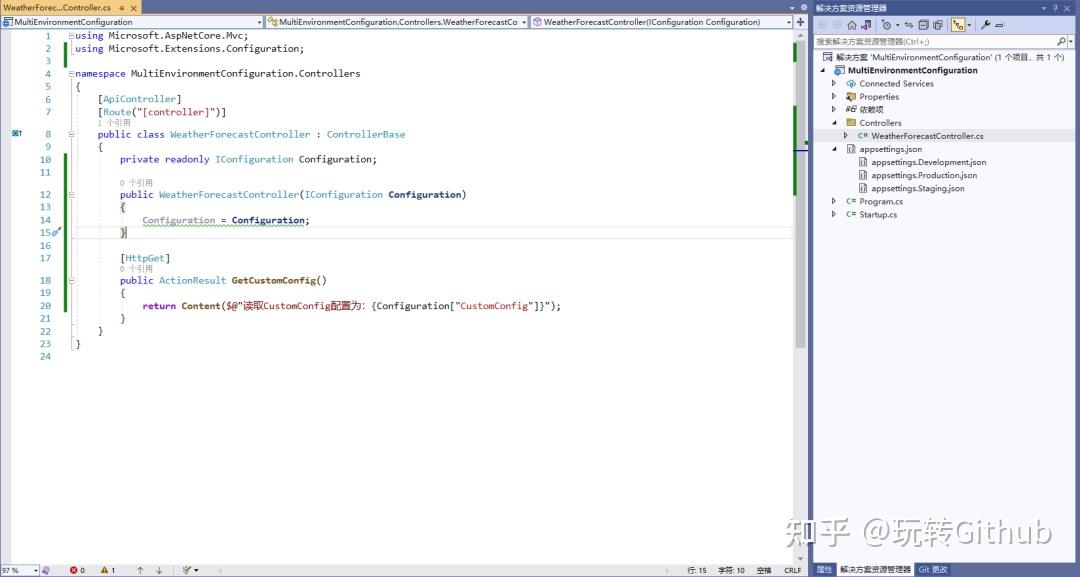Screen dimensions: 1080x577
Task: Click the sync with active document icon
Action: (908, 25)
